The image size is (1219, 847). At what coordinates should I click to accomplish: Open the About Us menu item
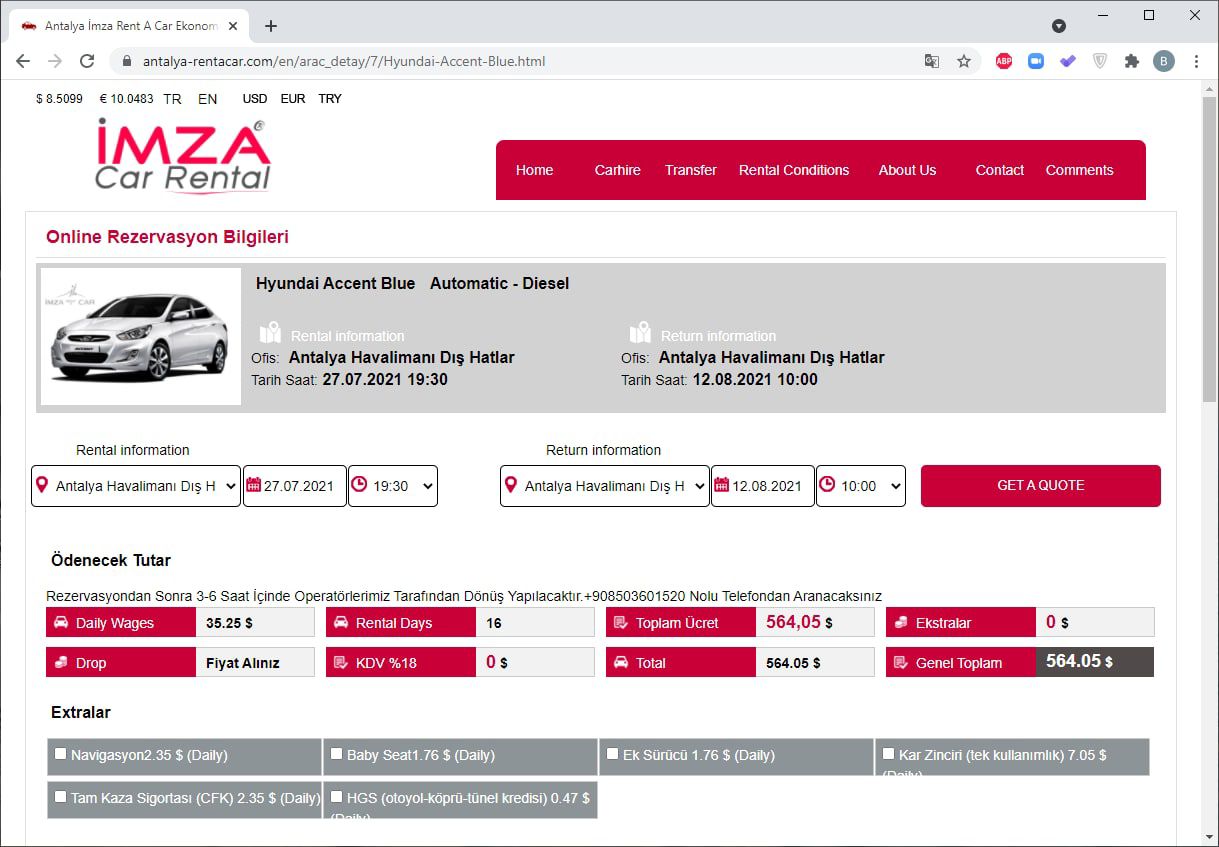[x=907, y=170]
